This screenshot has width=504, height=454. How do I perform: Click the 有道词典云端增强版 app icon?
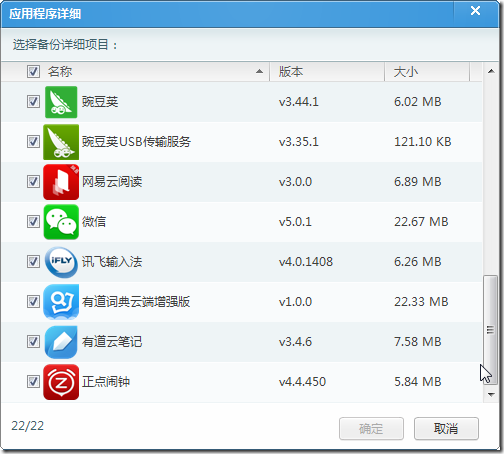61,302
